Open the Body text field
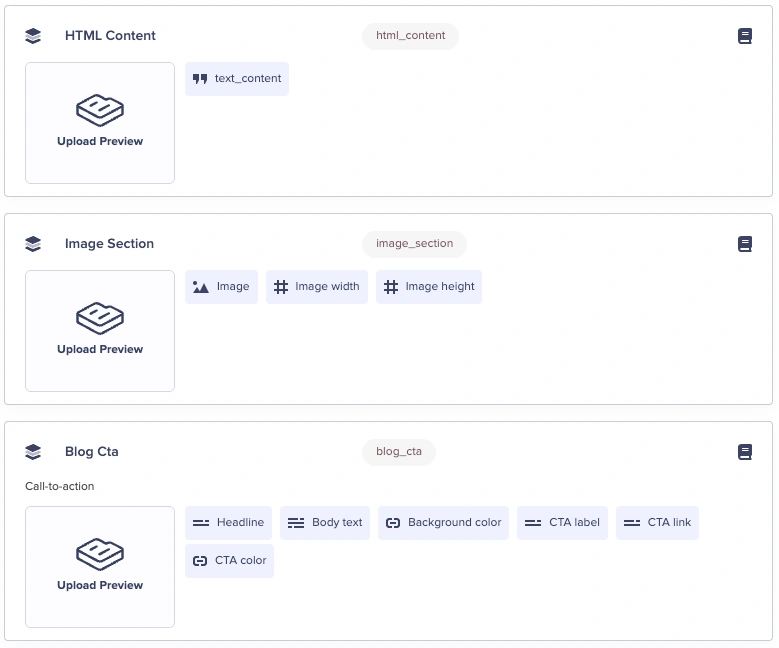This screenshot has height=648, width=779. [325, 523]
